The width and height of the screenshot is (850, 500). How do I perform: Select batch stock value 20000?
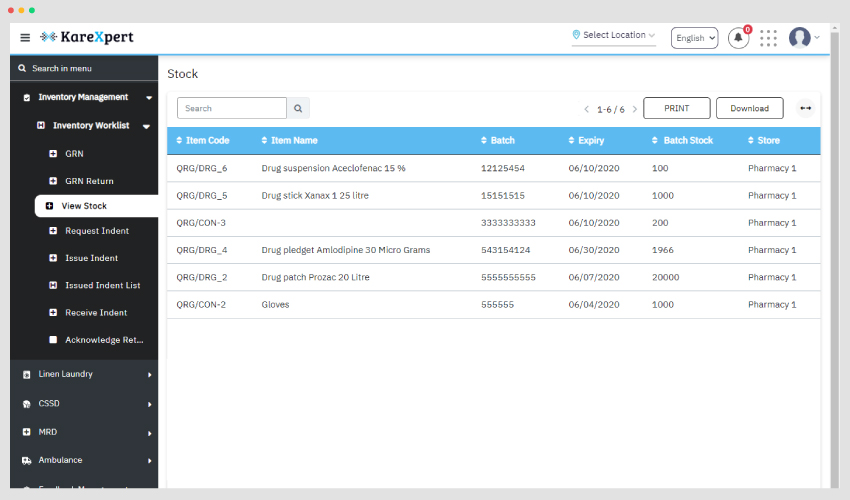[665, 277]
